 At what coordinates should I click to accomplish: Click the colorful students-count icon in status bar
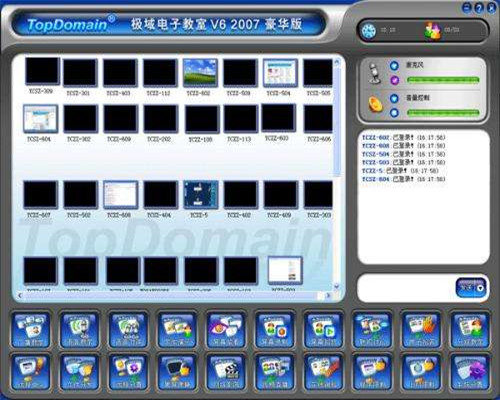tap(433, 31)
